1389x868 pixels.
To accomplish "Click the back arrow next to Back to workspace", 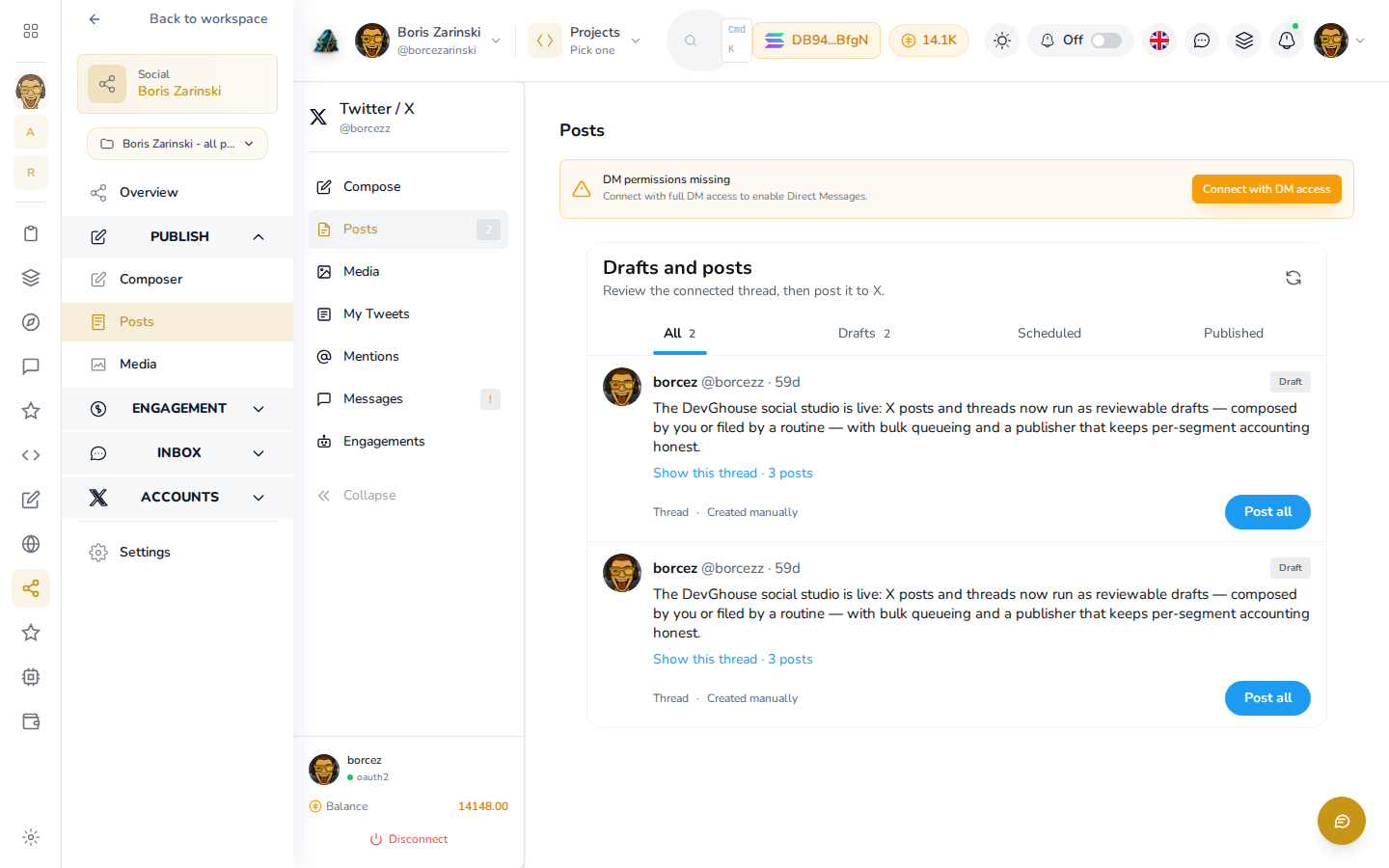I will coord(94,19).
